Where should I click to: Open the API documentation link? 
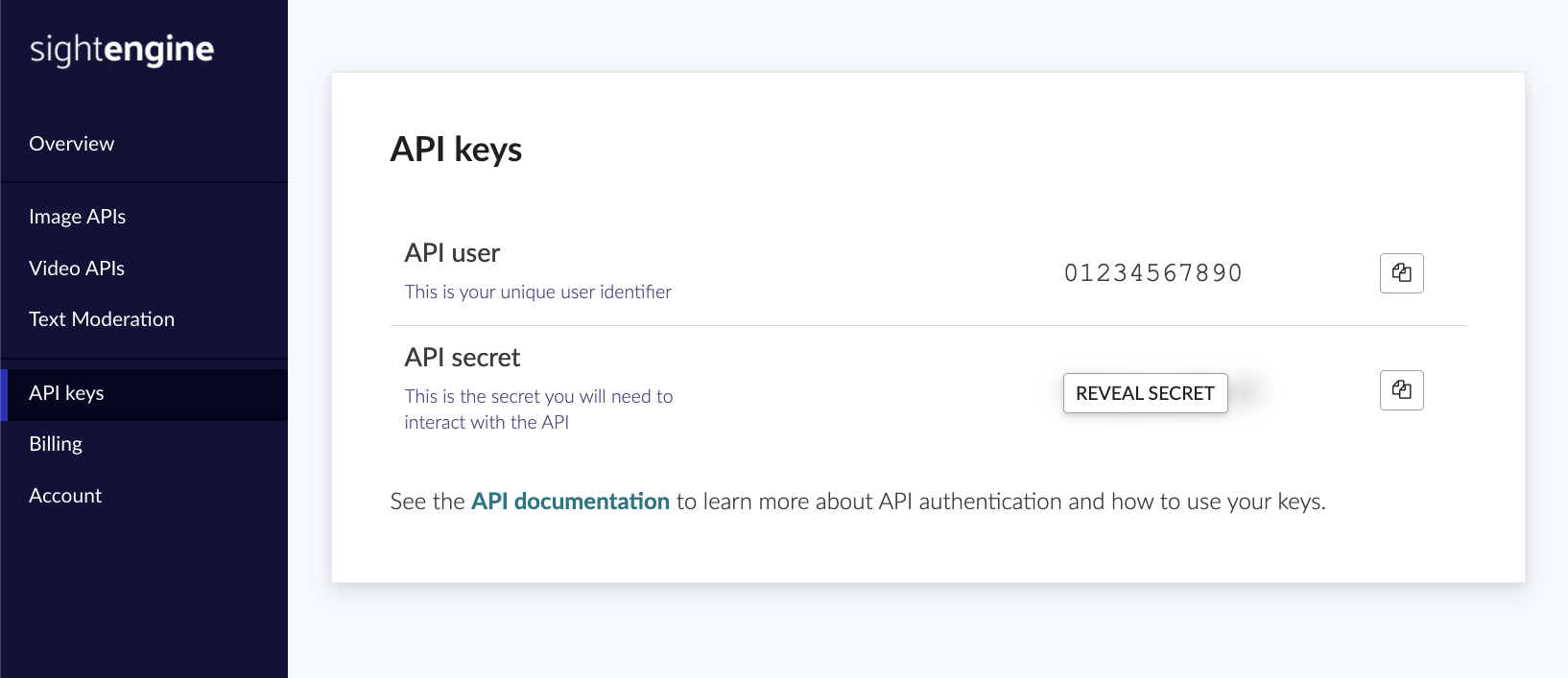pos(570,502)
